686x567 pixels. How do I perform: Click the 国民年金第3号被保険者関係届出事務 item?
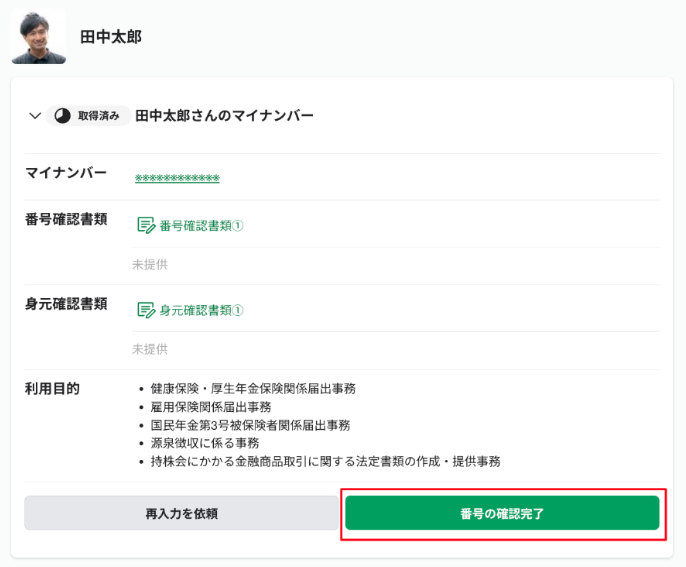pyautogui.click(x=250, y=425)
